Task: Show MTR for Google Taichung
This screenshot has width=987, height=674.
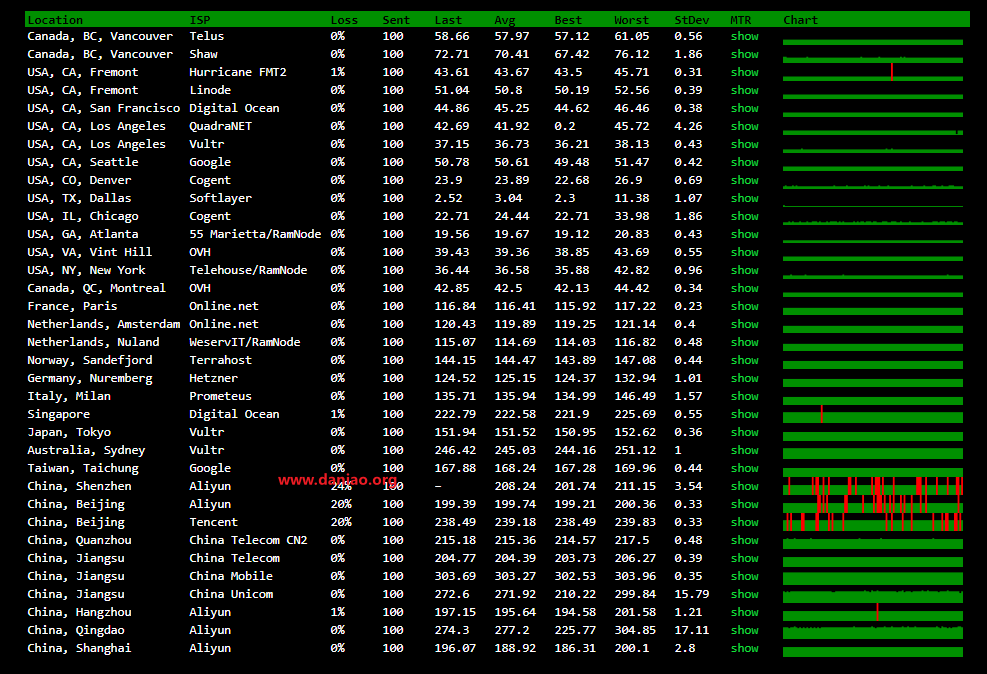Action: 744,468
